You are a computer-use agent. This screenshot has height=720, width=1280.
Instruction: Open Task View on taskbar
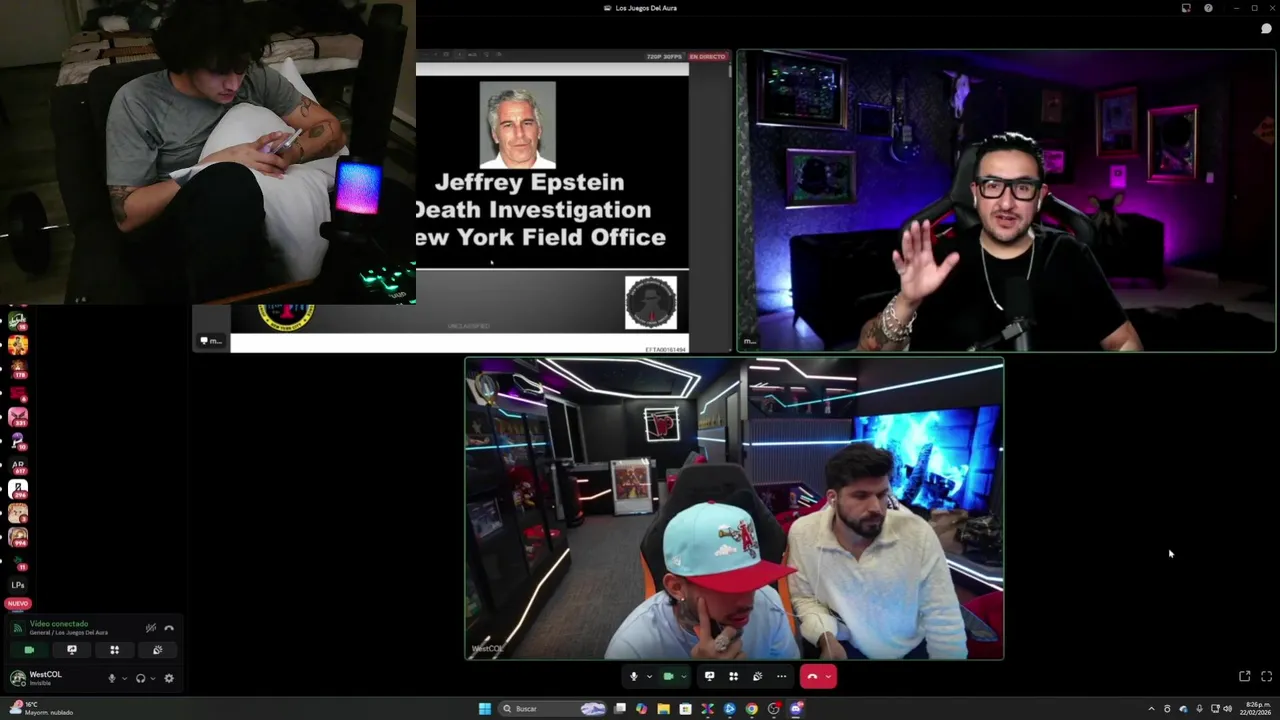coord(620,709)
